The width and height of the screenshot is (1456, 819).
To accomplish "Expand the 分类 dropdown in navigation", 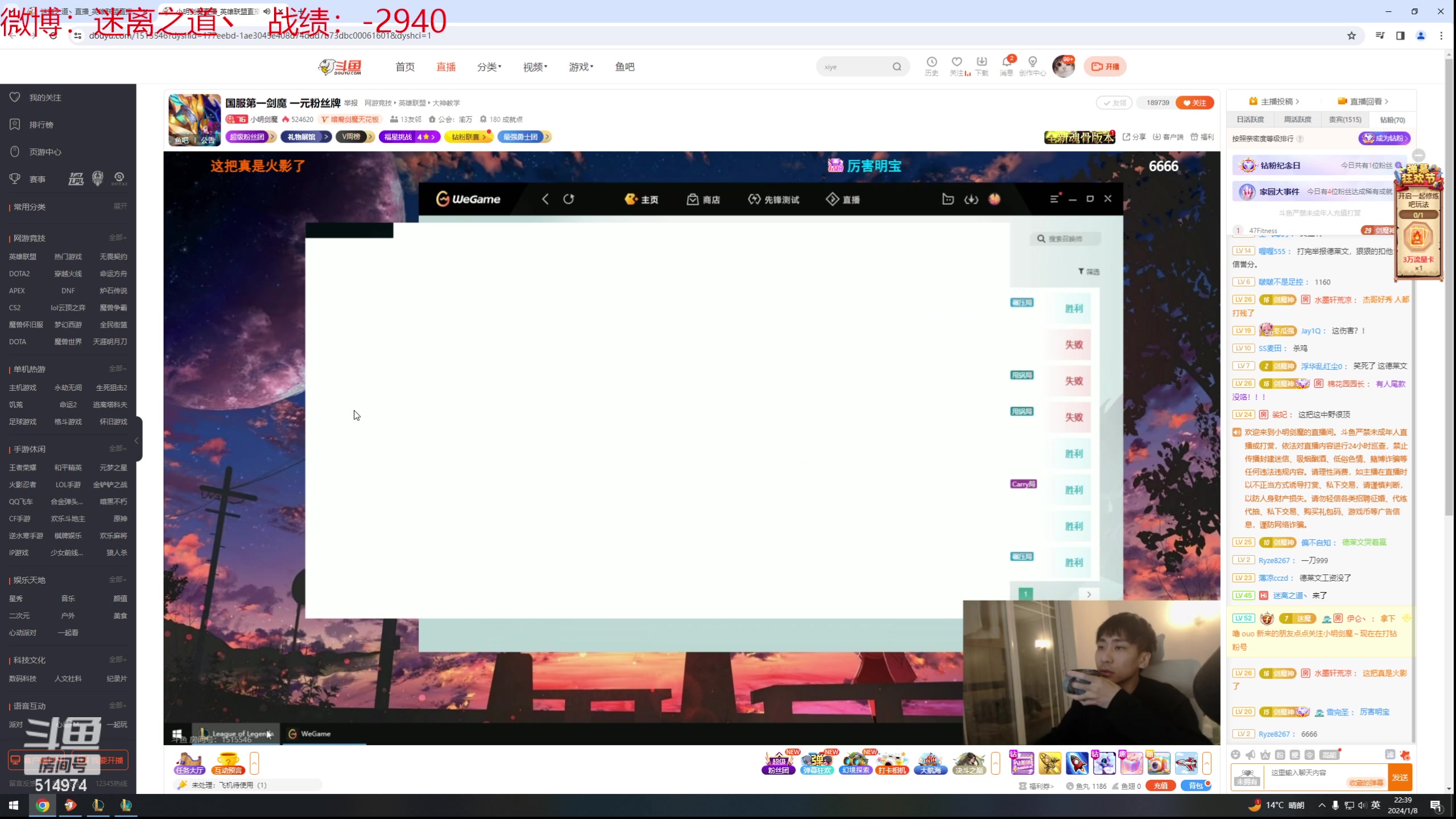I will pyautogui.click(x=489, y=67).
